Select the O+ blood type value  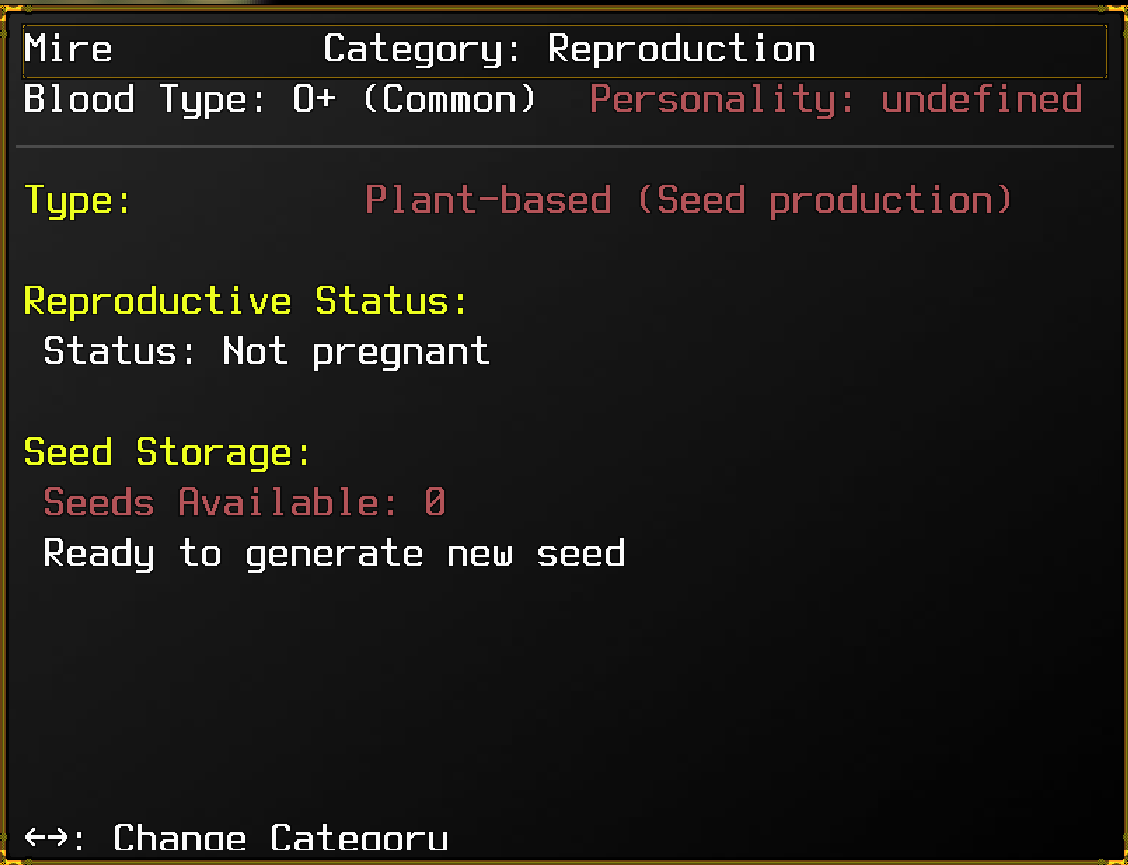tap(314, 99)
